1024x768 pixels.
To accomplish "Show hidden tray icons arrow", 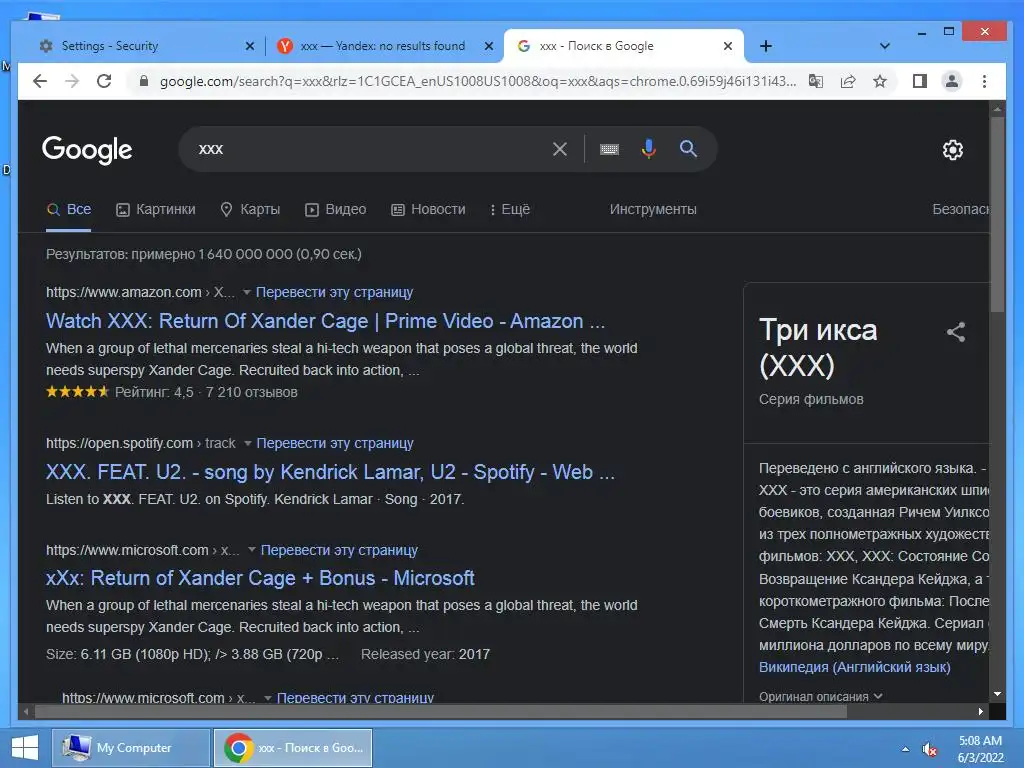I will pyautogui.click(x=905, y=748).
